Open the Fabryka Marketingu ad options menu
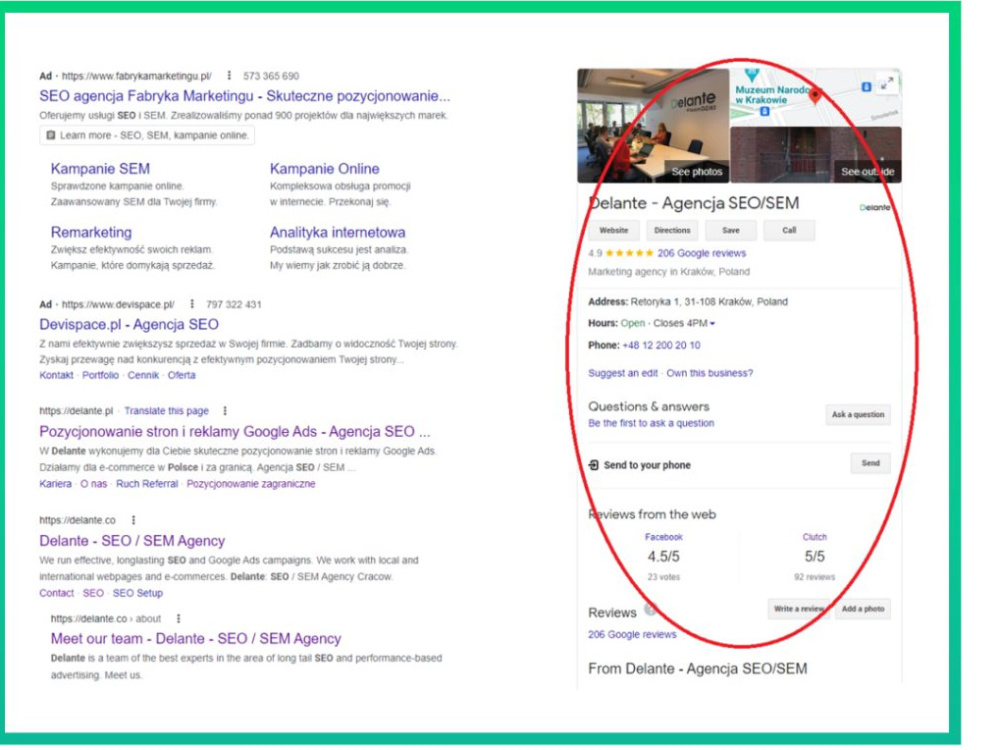1000x750 pixels. pyautogui.click(x=229, y=75)
